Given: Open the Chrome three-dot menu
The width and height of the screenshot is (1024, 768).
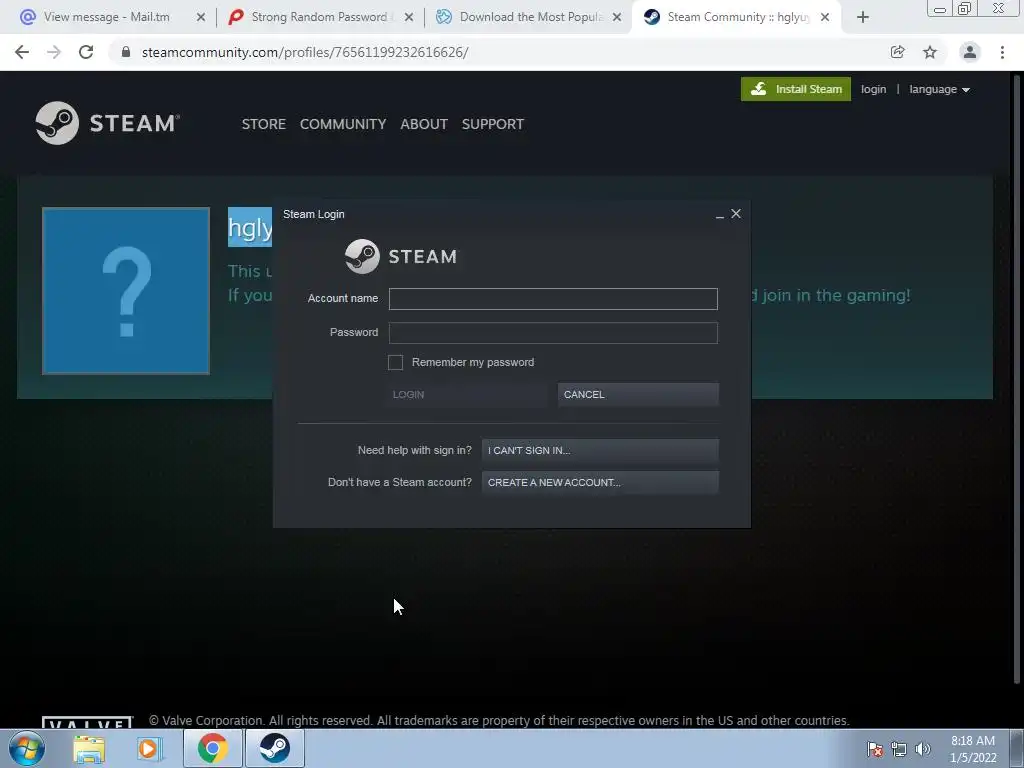Looking at the screenshot, I should (1002, 52).
